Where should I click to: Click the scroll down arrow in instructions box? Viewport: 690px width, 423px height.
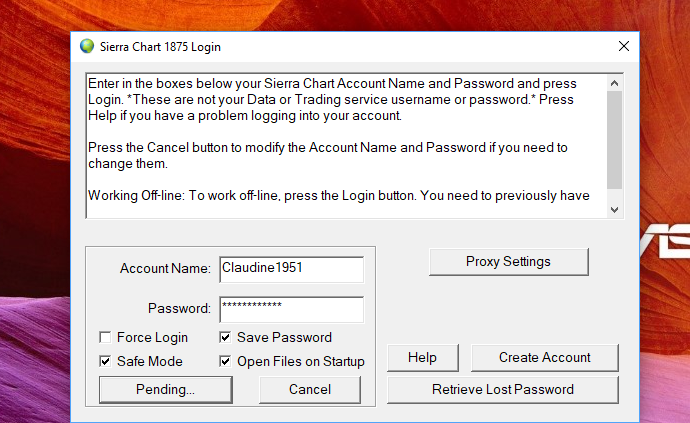pyautogui.click(x=614, y=209)
